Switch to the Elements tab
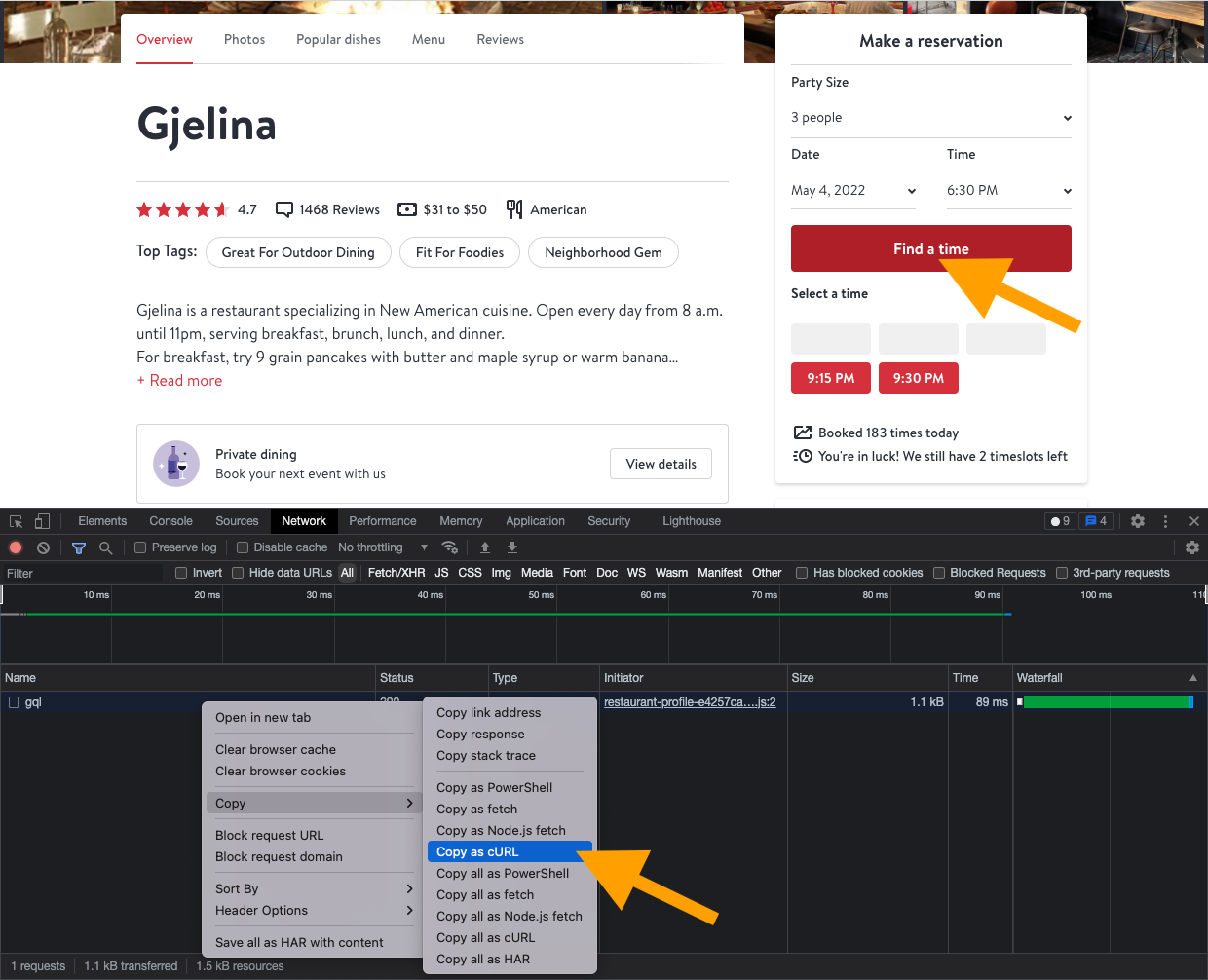The height and width of the screenshot is (980, 1208). [102, 521]
